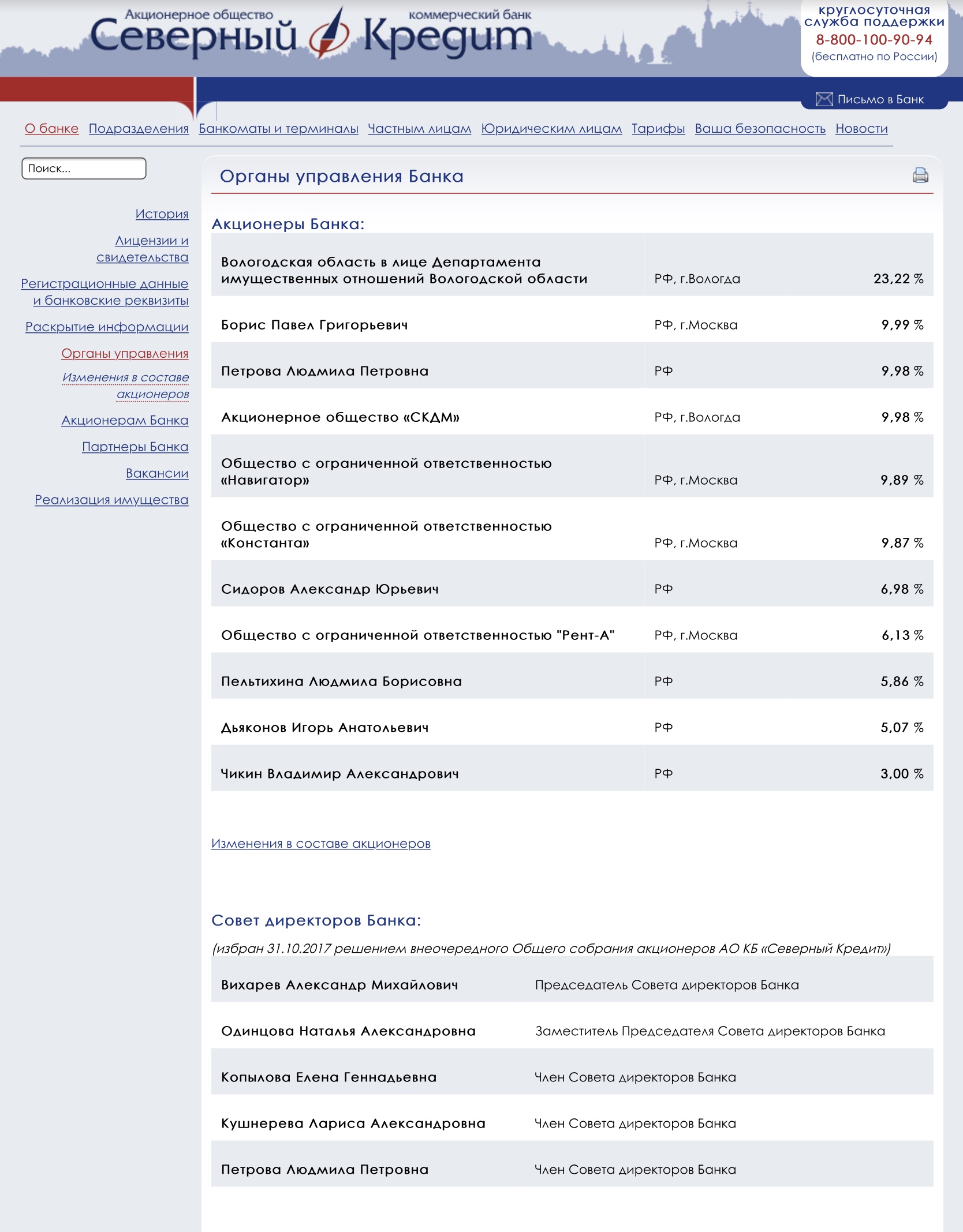Select Юридическим лицам in top navigation
This screenshot has height=1232, width=963.
[x=551, y=129]
